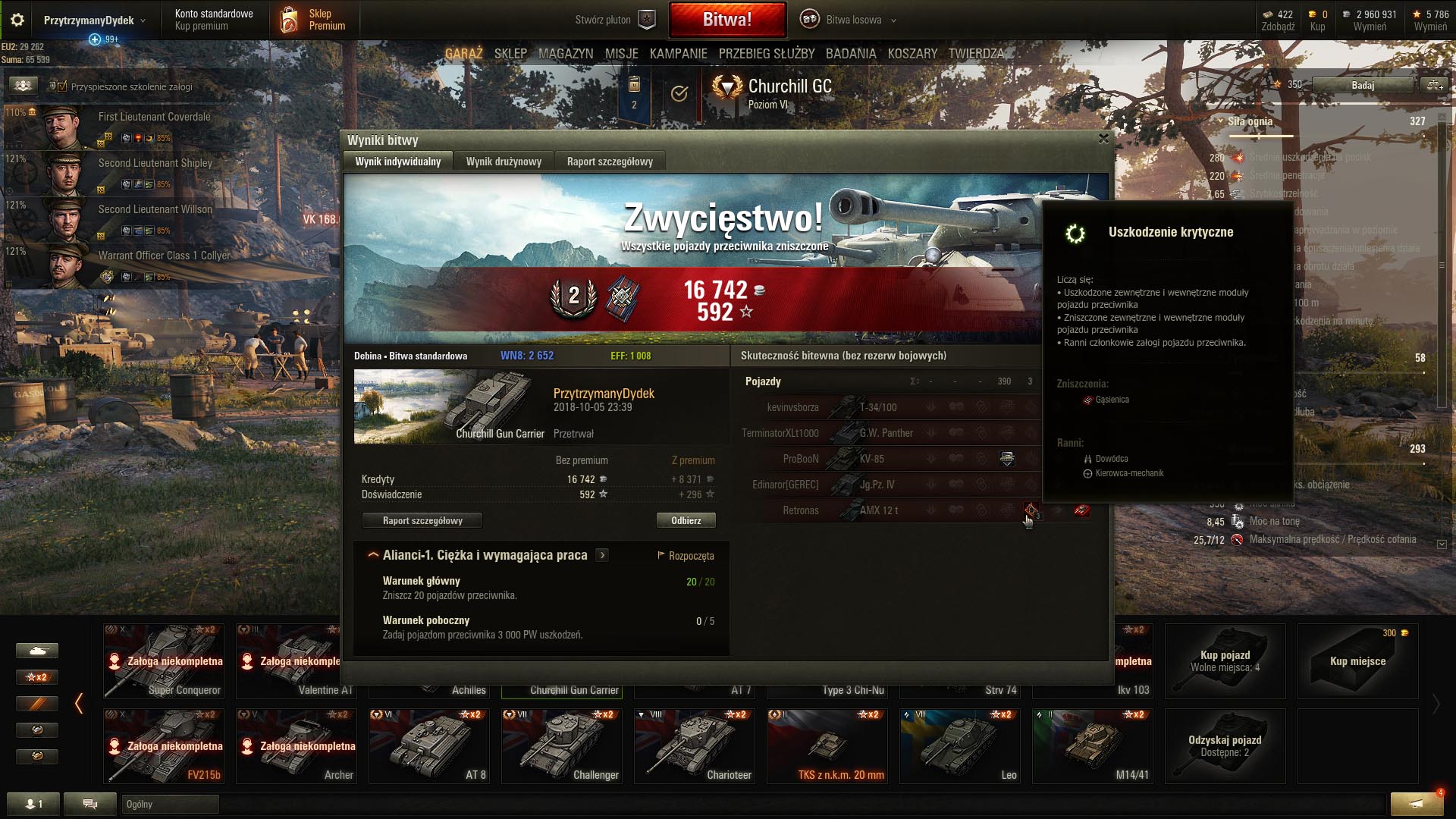Viewport: 1456px width, 819px height.
Task: Toggle the tank type carousel filter
Action: click(x=36, y=651)
